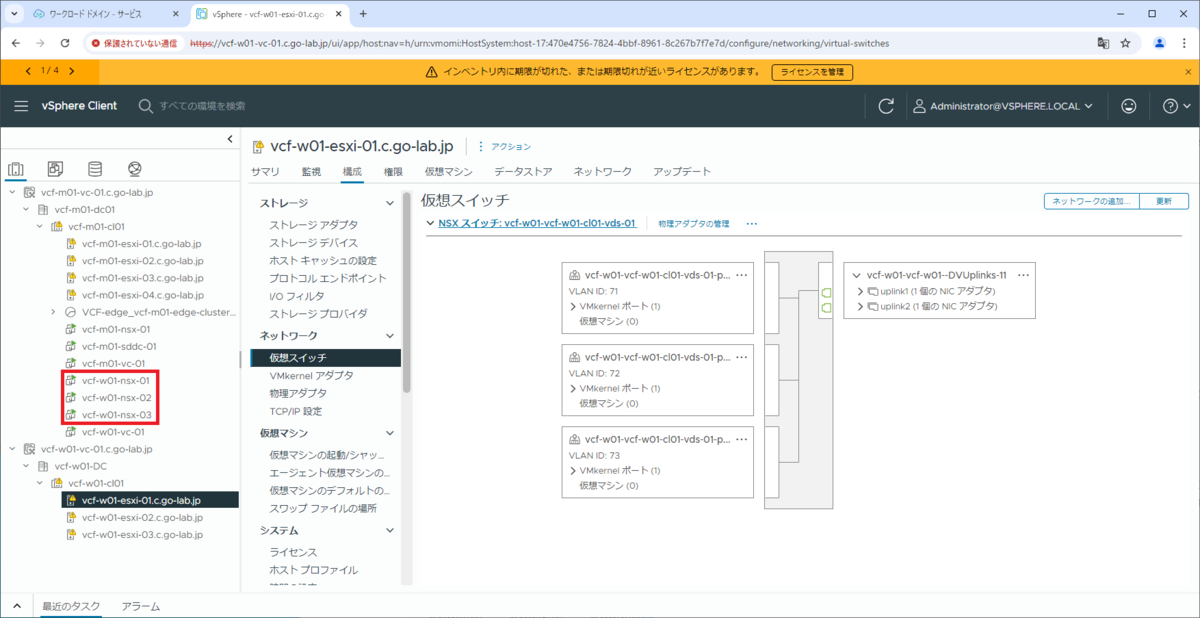Screen dimensions: 1200x618
Task: Collapse vcf-w01-DC datacenter node
Action: pos(26,466)
